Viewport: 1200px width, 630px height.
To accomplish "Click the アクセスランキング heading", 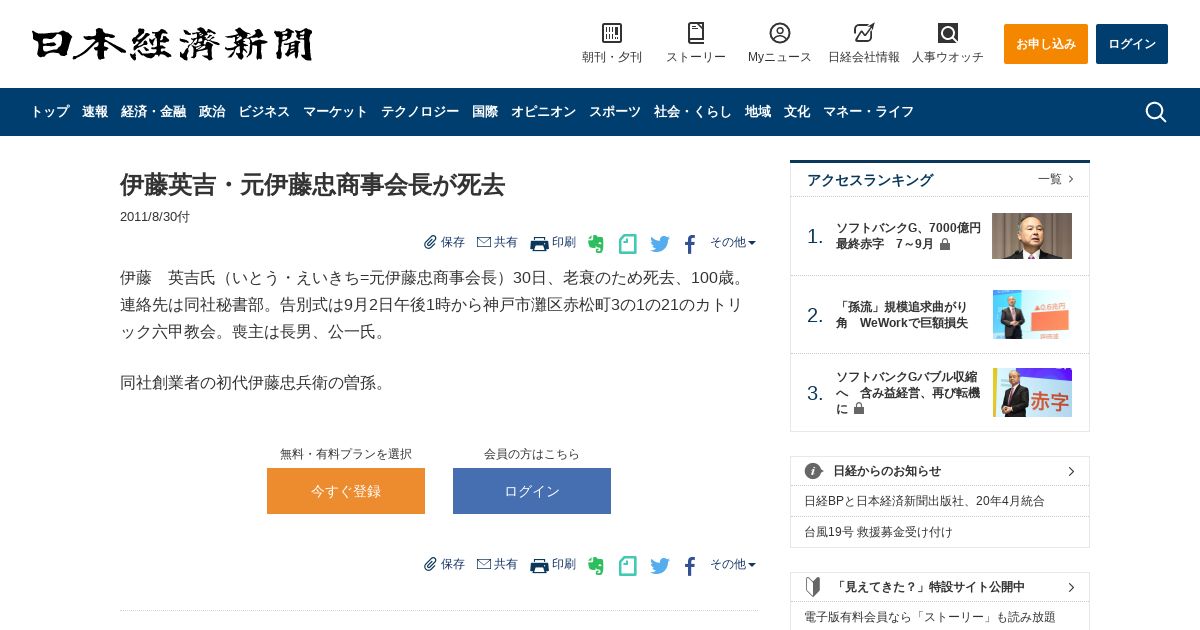I will (870, 180).
